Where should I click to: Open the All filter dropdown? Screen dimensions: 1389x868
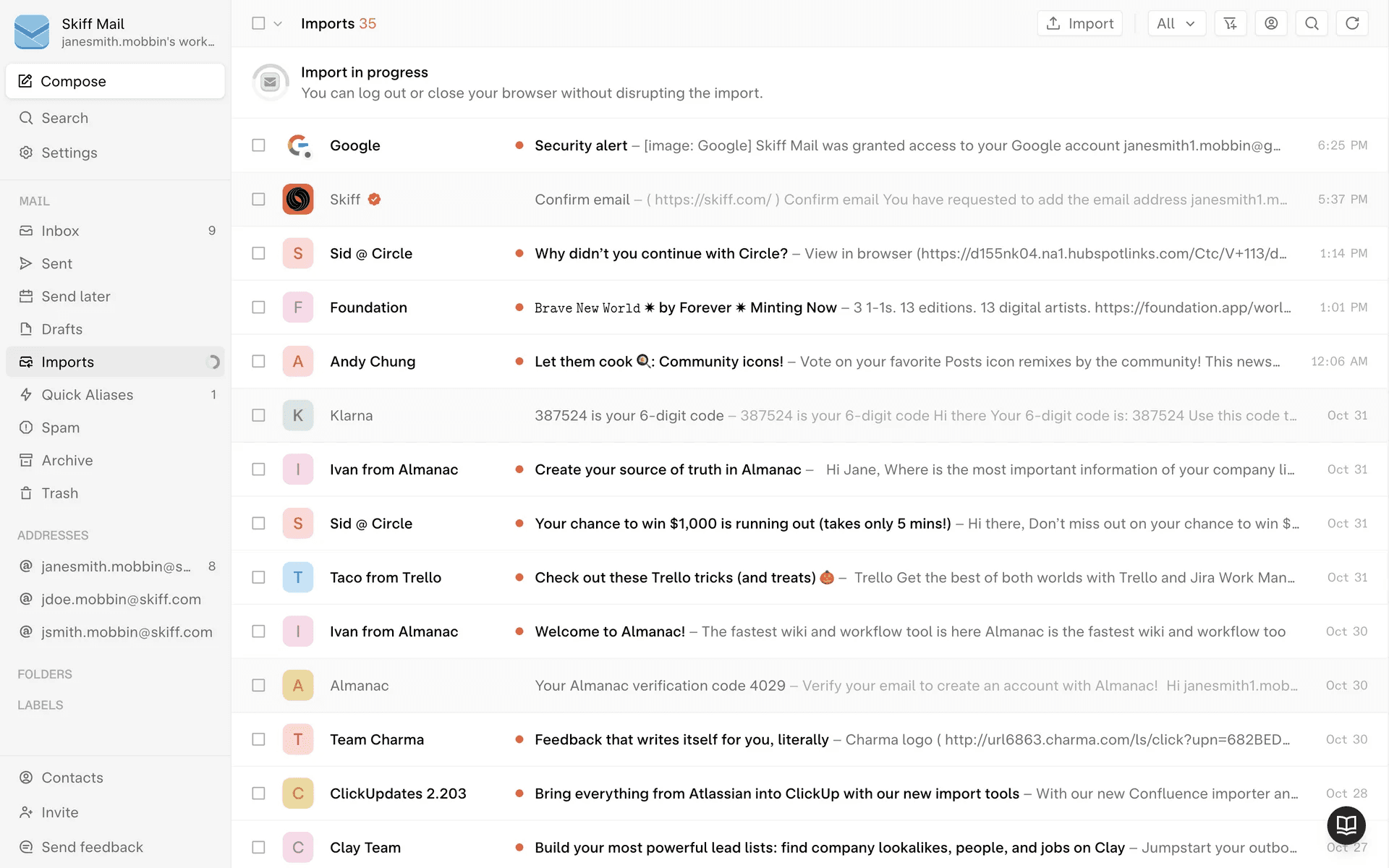click(1176, 23)
